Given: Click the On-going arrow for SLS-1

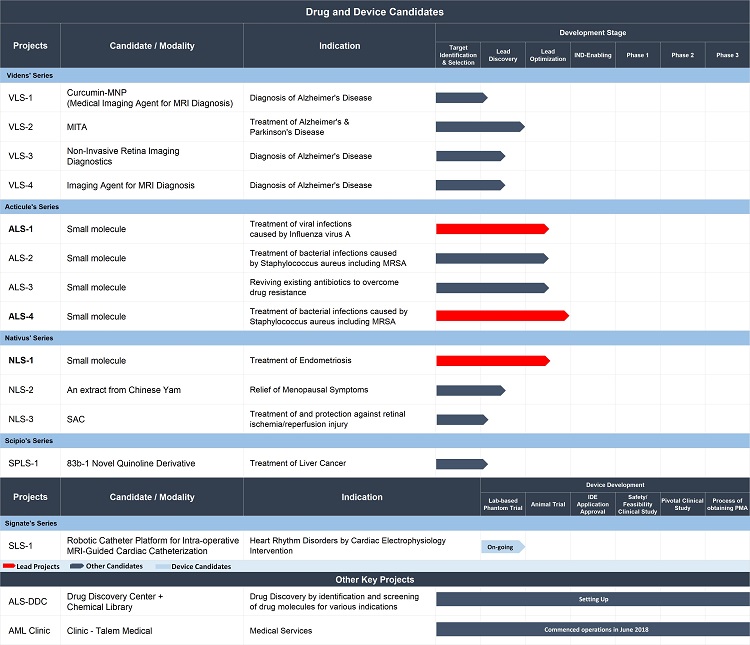Looking at the screenshot, I should [x=503, y=547].
